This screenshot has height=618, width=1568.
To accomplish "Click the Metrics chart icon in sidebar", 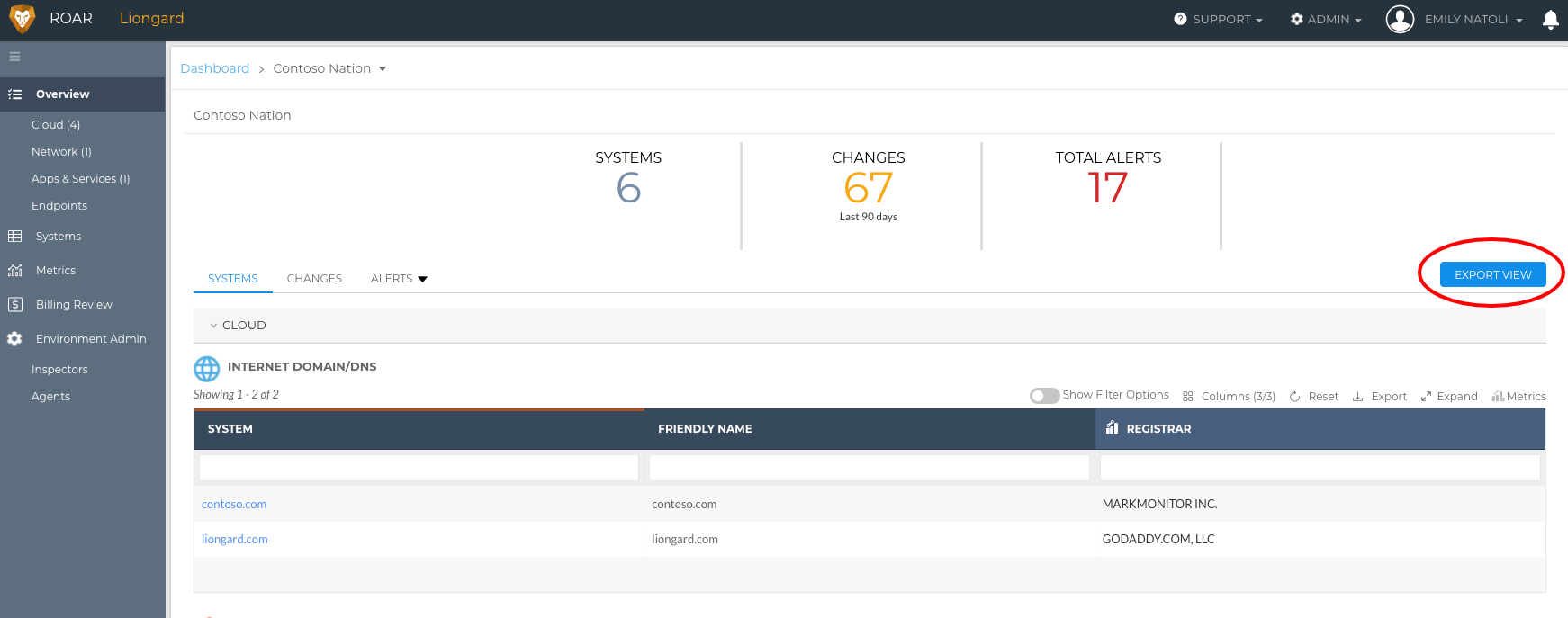I will click(x=14, y=271).
